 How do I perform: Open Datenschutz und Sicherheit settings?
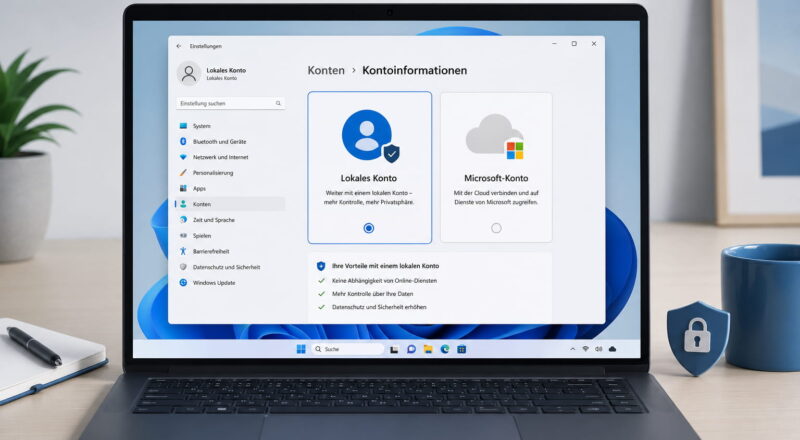[230, 267]
